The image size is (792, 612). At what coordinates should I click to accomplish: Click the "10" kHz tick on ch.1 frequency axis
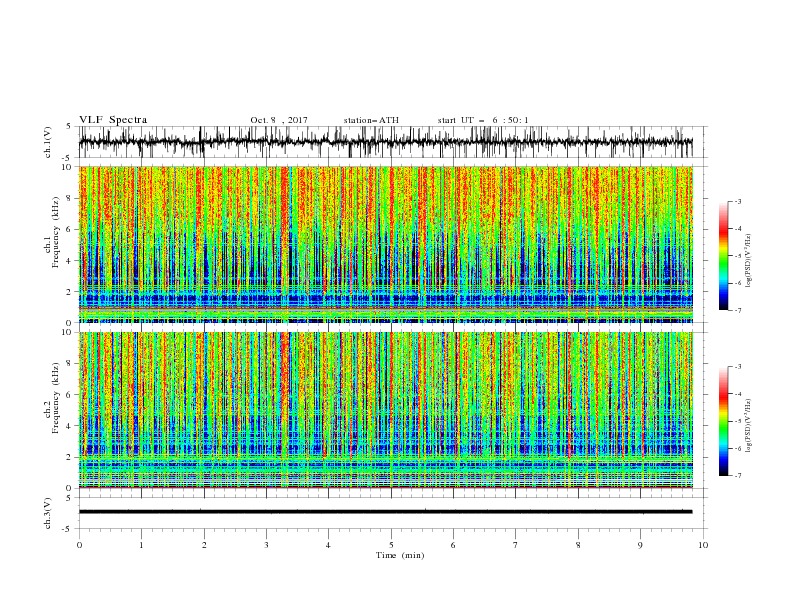[x=69, y=167]
